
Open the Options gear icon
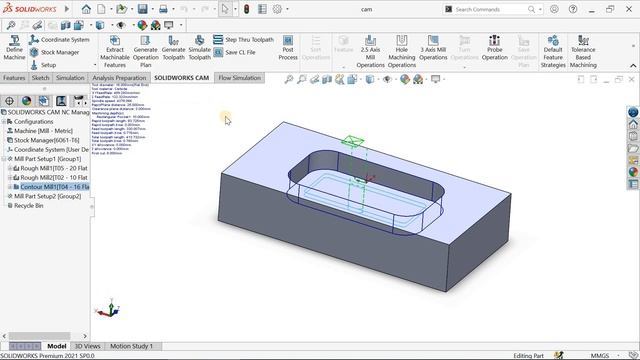[x=277, y=9]
